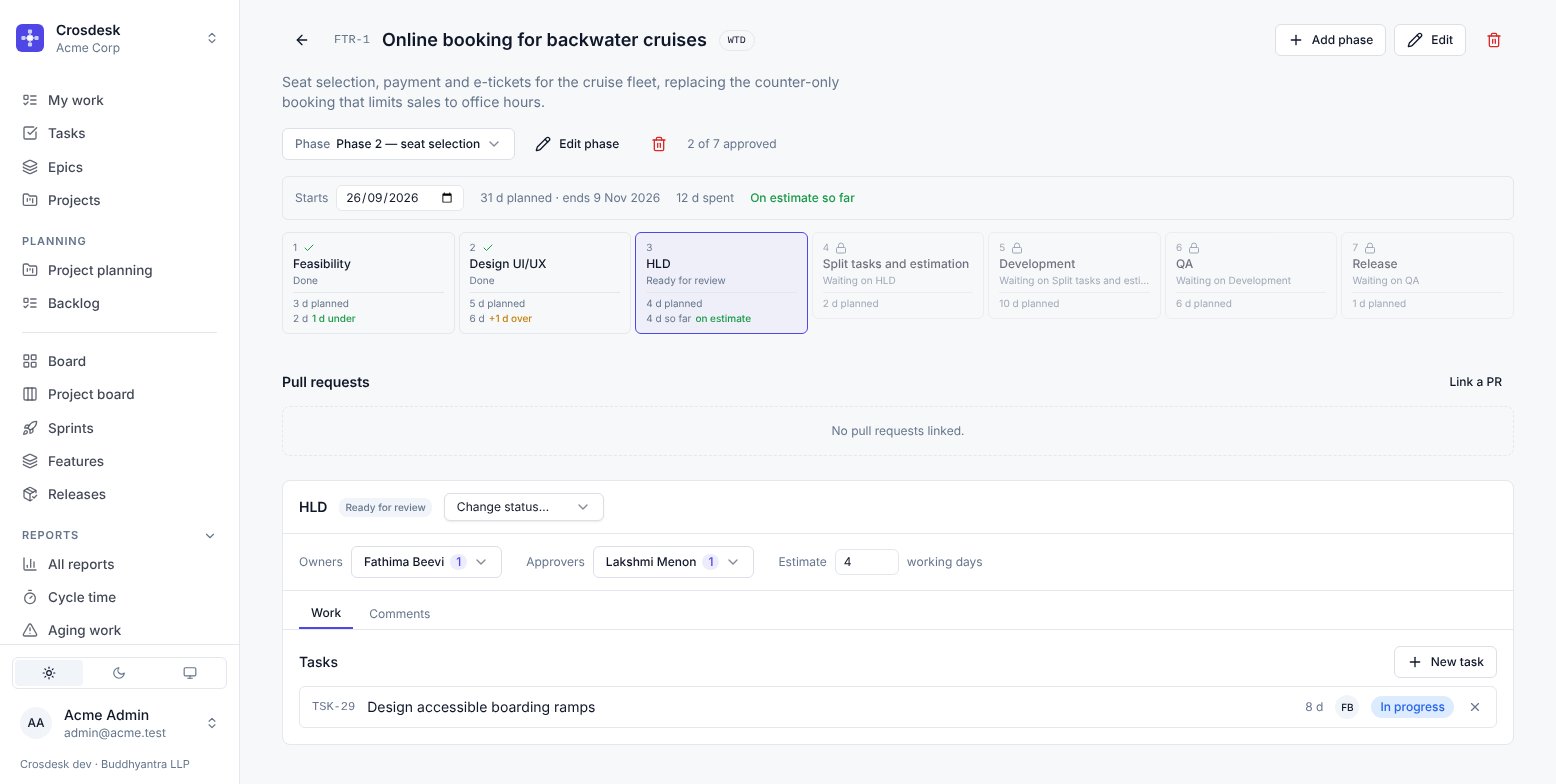Collapse the Reports section chevron

pyautogui.click(x=210, y=536)
